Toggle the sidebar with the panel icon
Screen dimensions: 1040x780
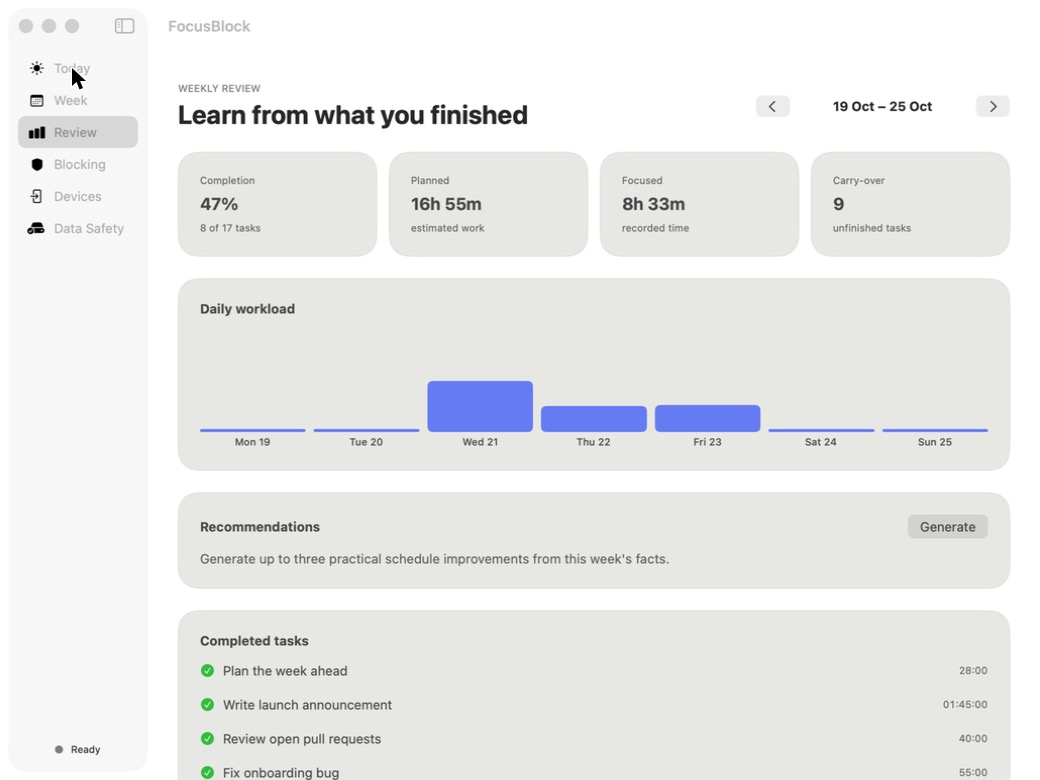pos(124,26)
